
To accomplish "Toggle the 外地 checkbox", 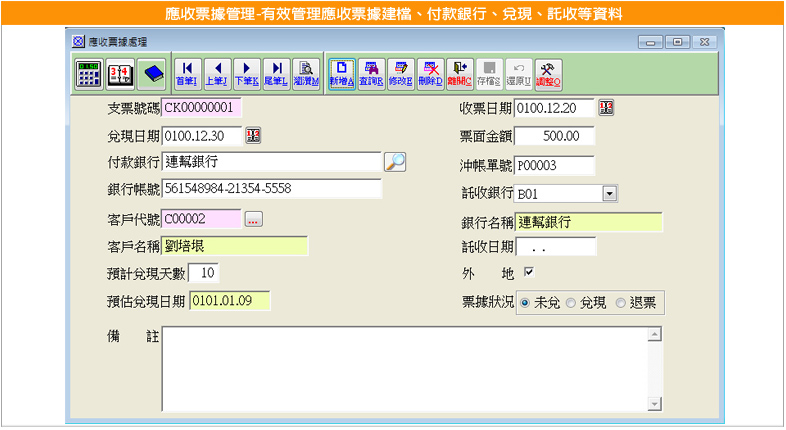I will click(x=529, y=272).
